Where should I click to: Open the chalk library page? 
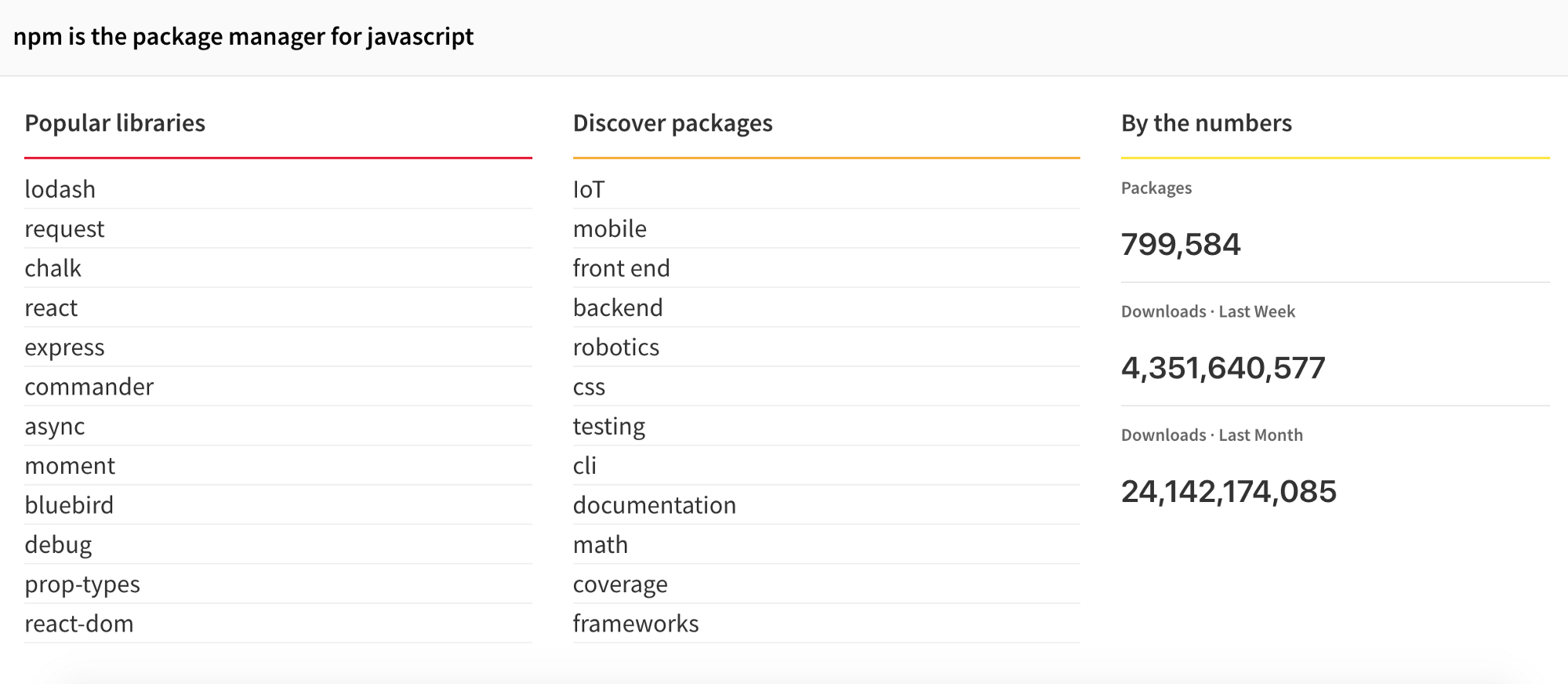point(53,268)
